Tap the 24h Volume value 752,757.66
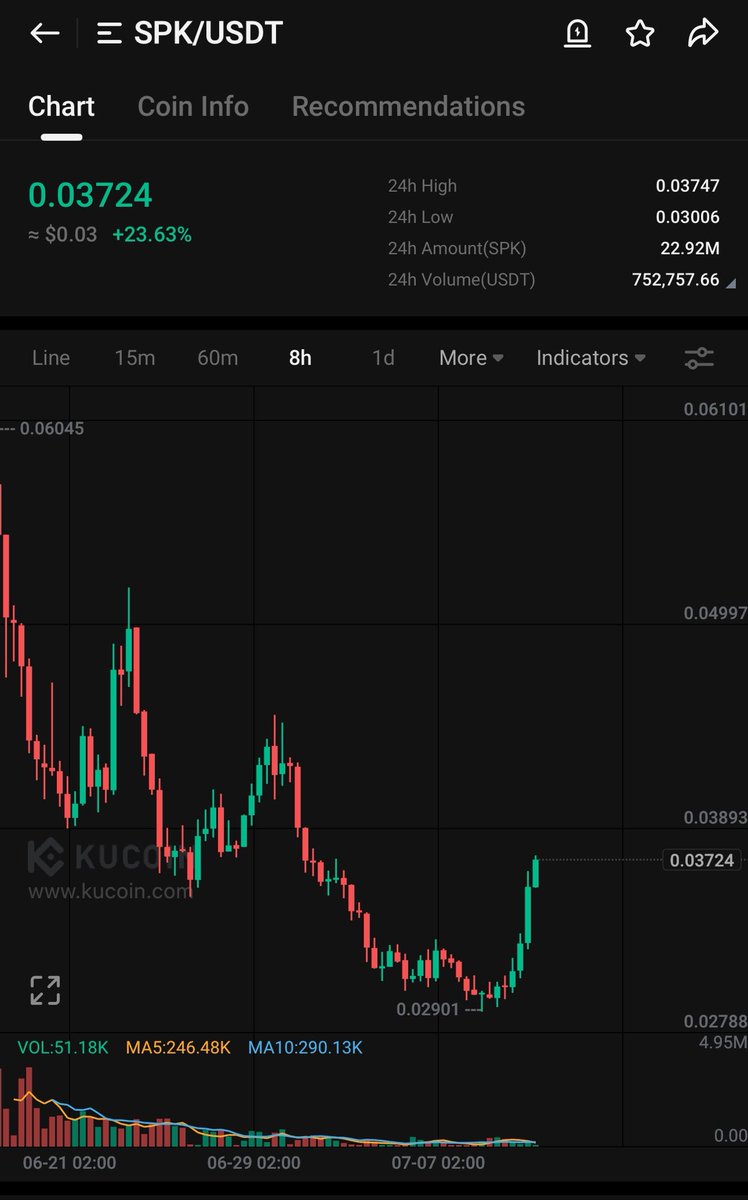Viewport: 748px width, 1200px height. click(675, 280)
